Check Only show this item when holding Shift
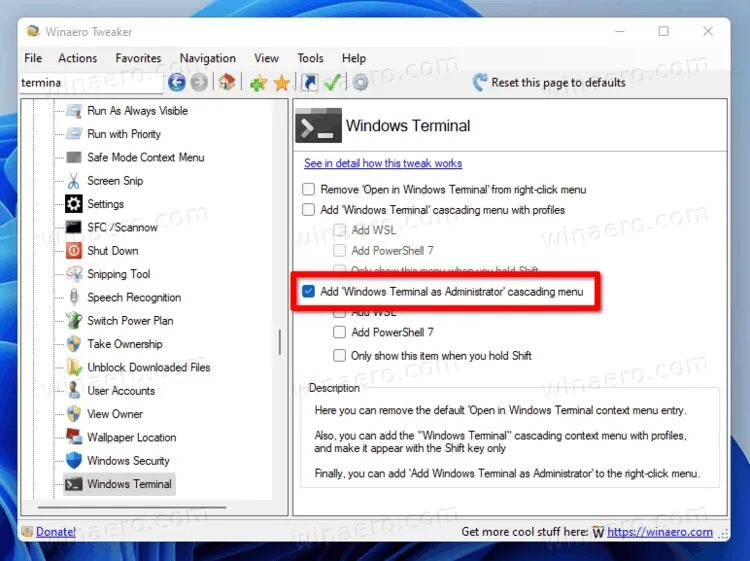Screen dimensions: 750x561 (x=340, y=355)
